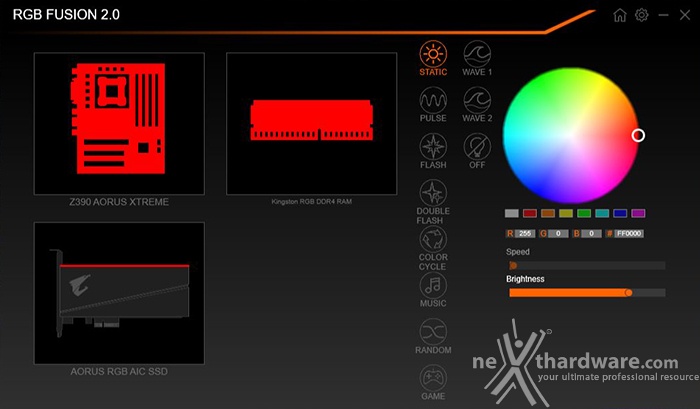Click the hex code field FF0000
The image size is (700, 409).
629,234
